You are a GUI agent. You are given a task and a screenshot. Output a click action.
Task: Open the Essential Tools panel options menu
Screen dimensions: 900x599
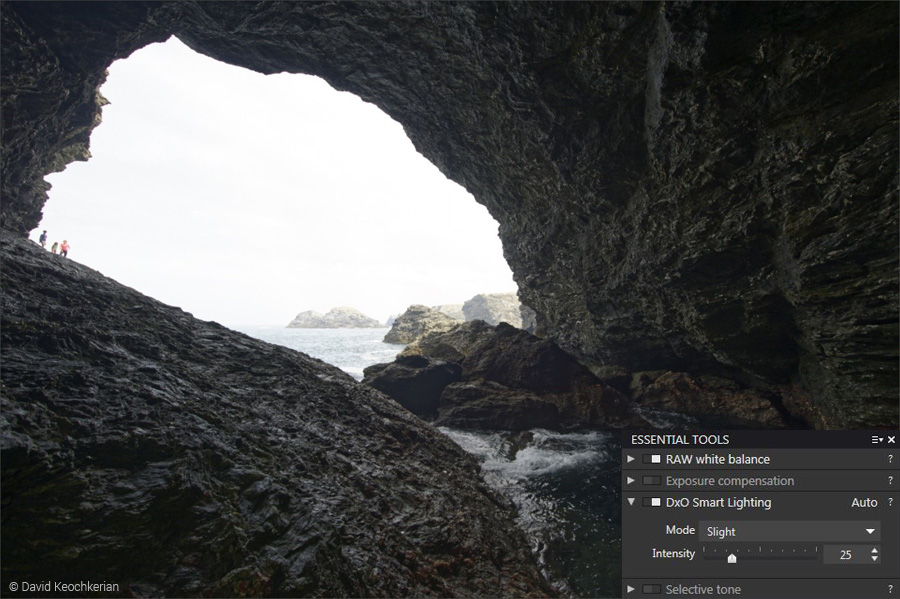pyautogui.click(x=877, y=439)
